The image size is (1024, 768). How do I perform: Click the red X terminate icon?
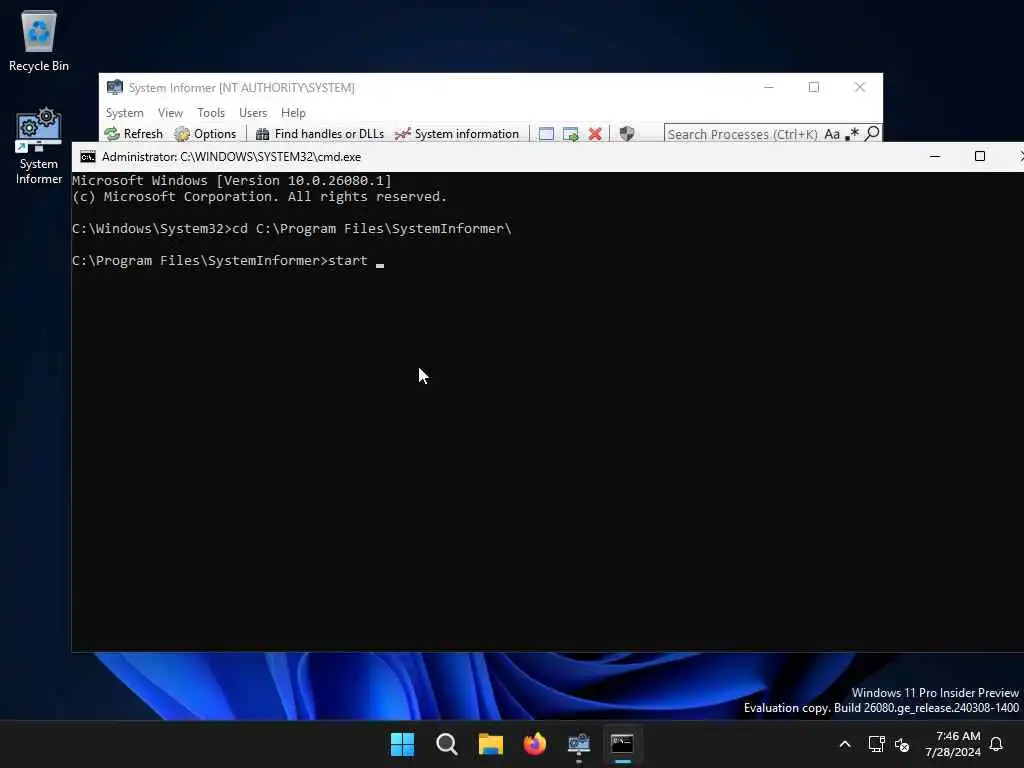point(595,134)
